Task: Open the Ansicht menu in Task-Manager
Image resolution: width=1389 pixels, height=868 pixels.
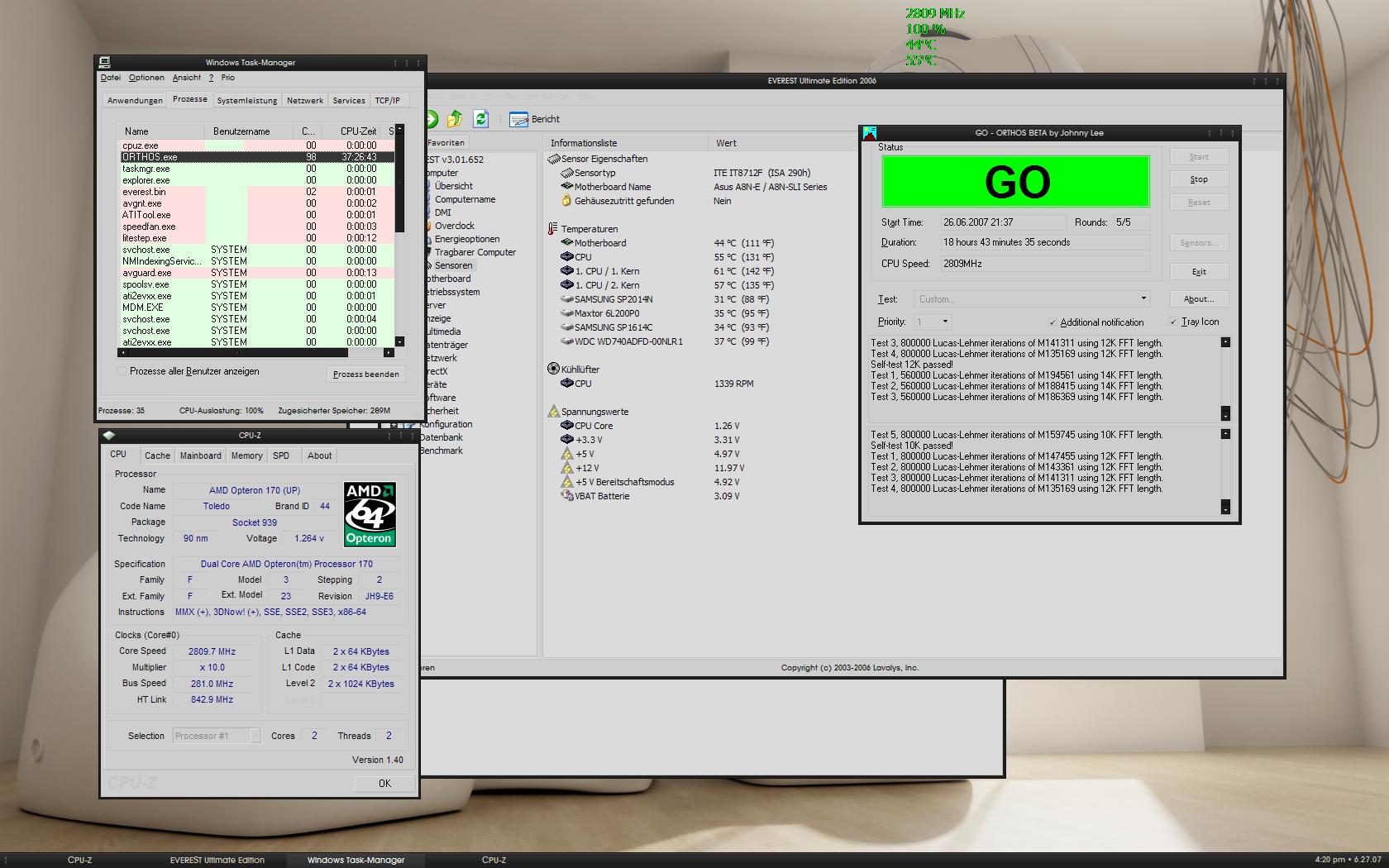Action: (187, 78)
